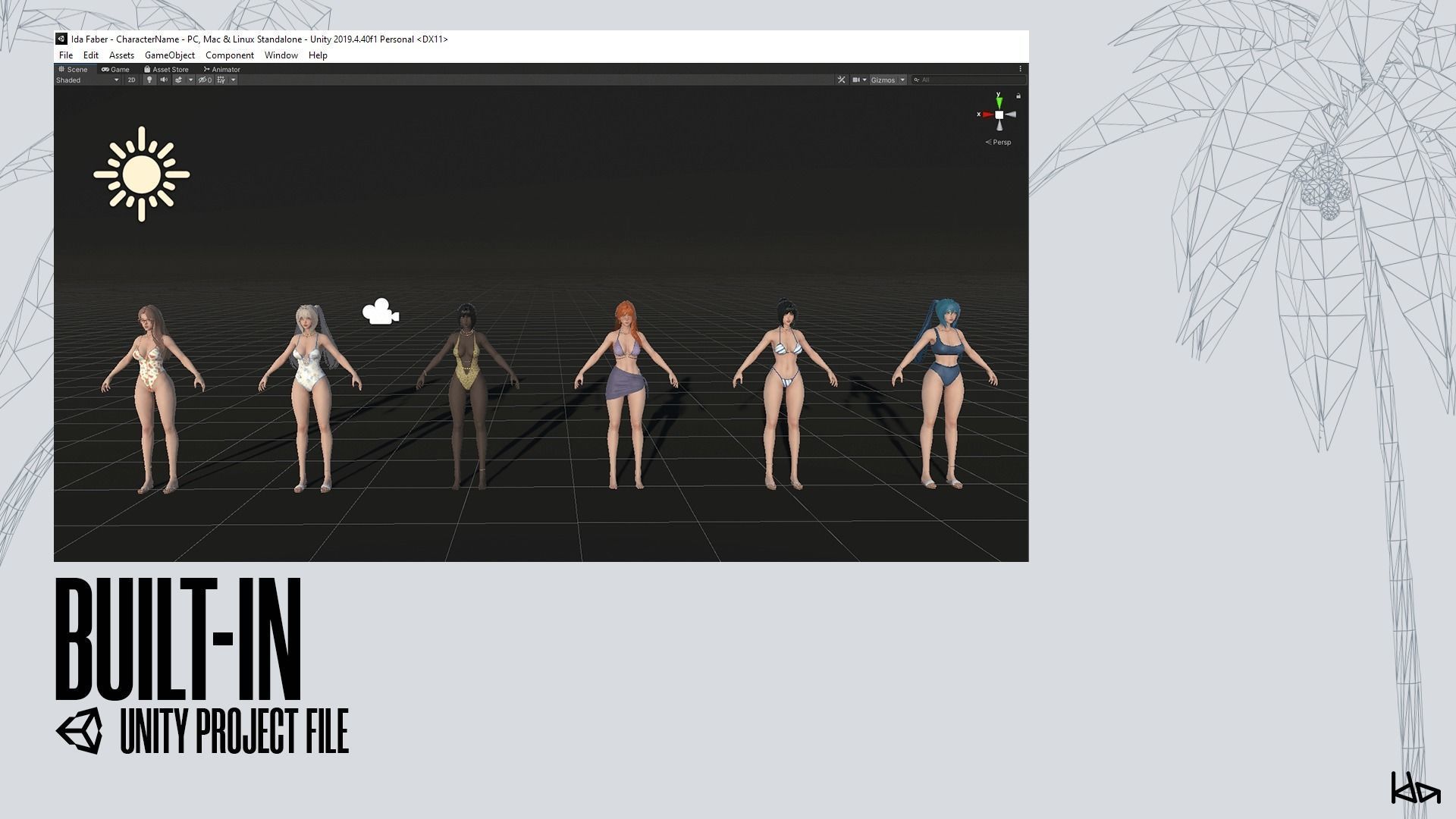Open the Window menu
The image size is (1456, 819).
click(281, 55)
